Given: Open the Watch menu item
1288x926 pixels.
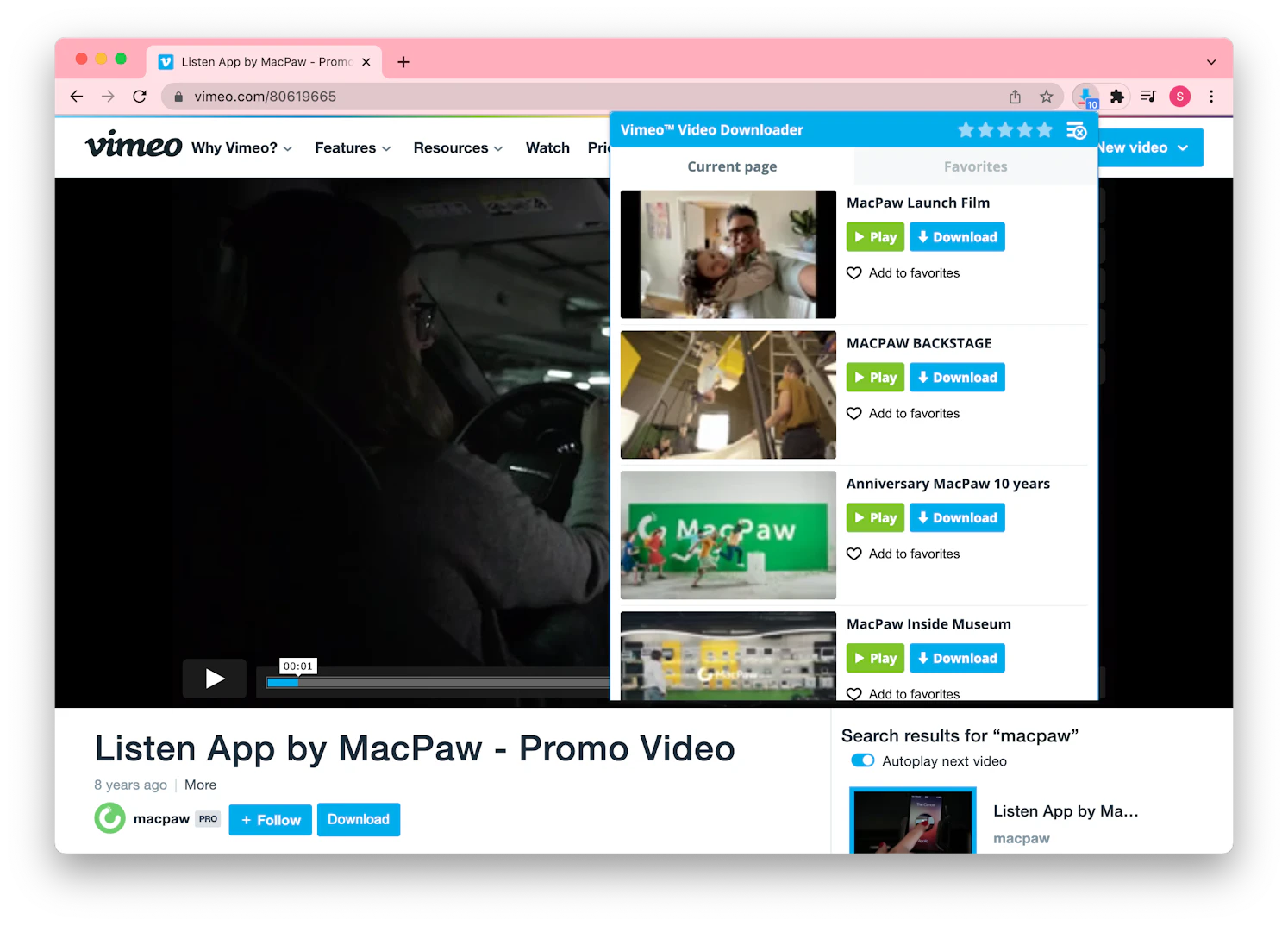Looking at the screenshot, I should coord(547,148).
